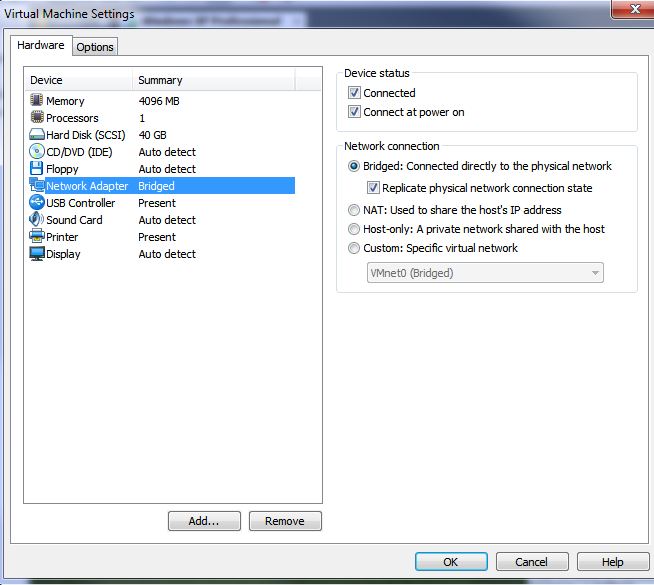Click the USB Controller icon
Image resolution: width=654 pixels, height=585 pixels.
(37, 202)
